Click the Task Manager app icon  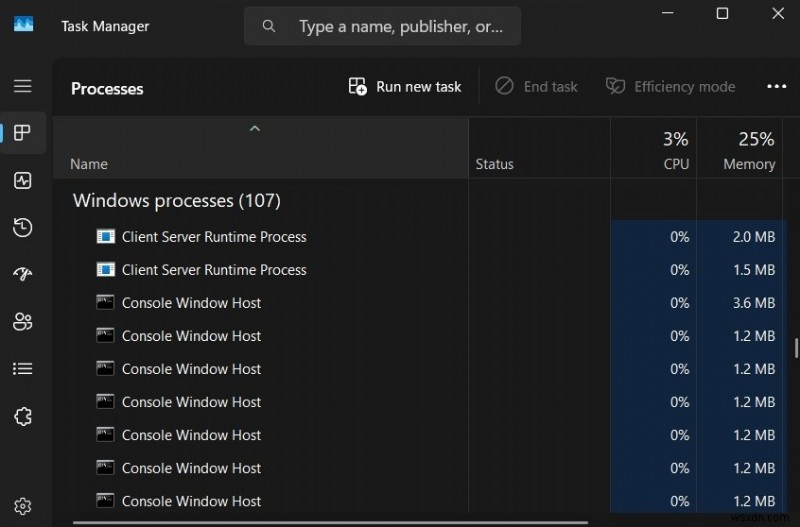click(23, 23)
